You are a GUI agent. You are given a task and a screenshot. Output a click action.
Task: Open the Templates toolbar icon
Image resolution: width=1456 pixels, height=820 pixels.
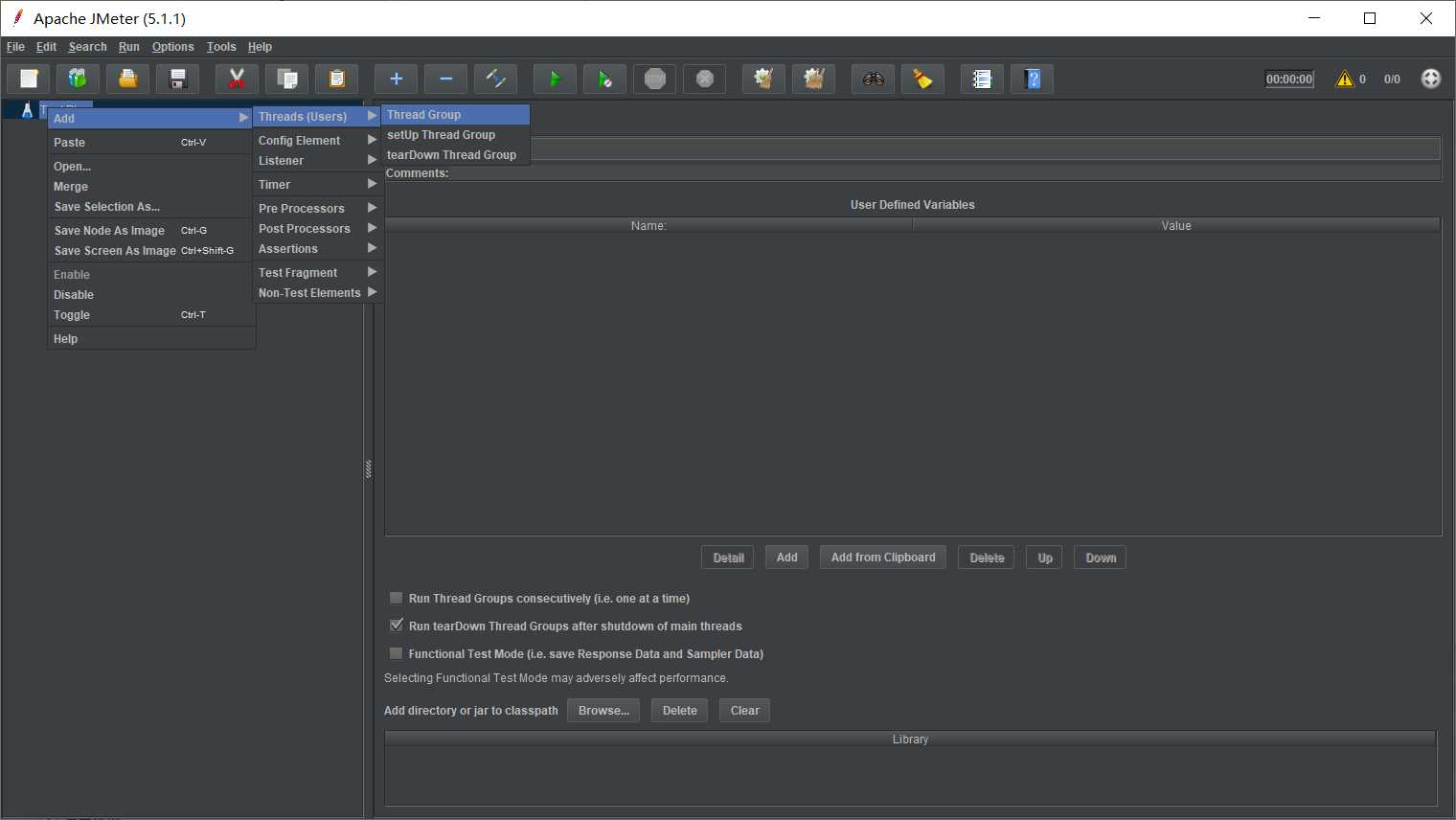[x=79, y=79]
